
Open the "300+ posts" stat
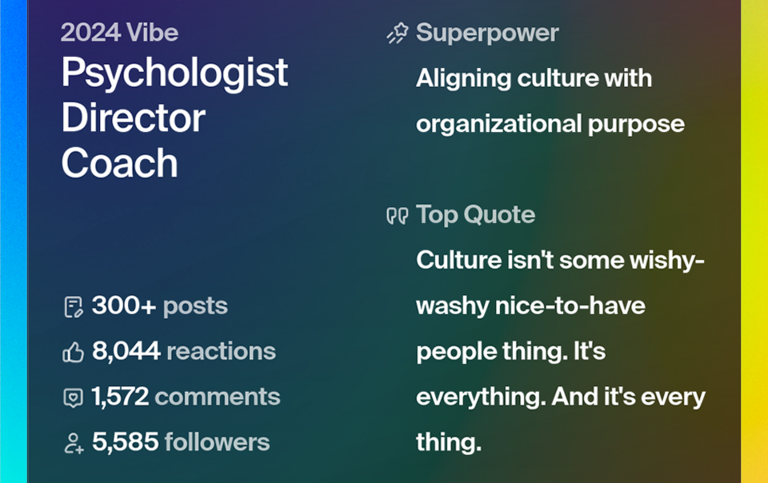coord(159,306)
